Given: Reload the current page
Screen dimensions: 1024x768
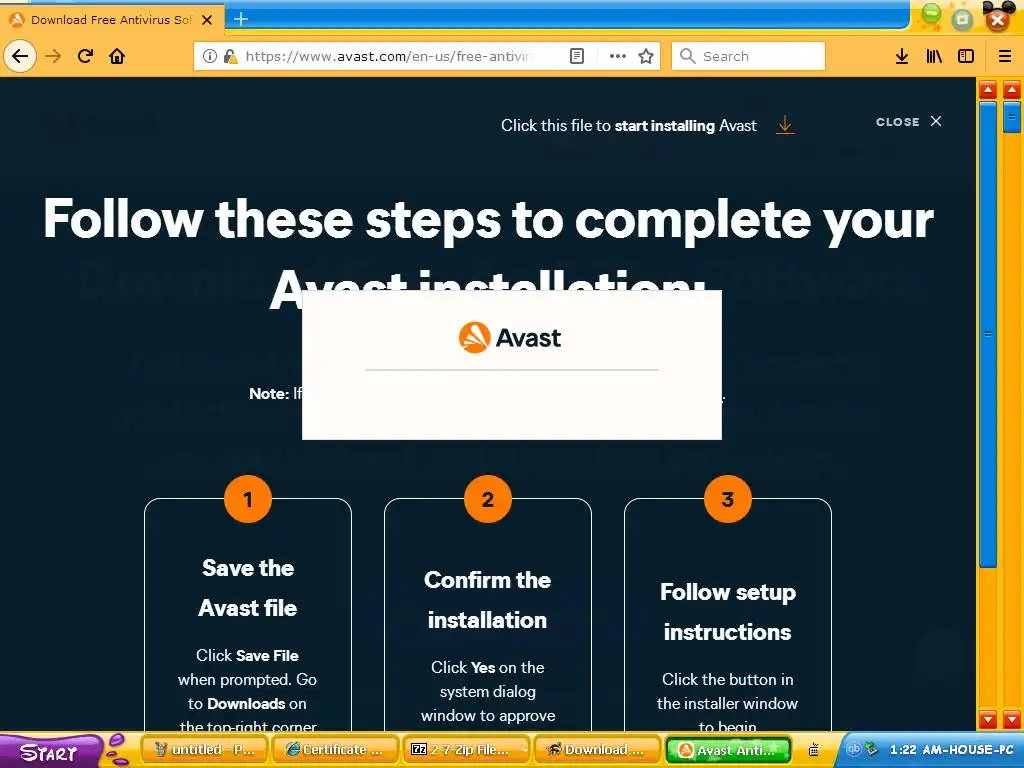Looking at the screenshot, I should [x=85, y=56].
